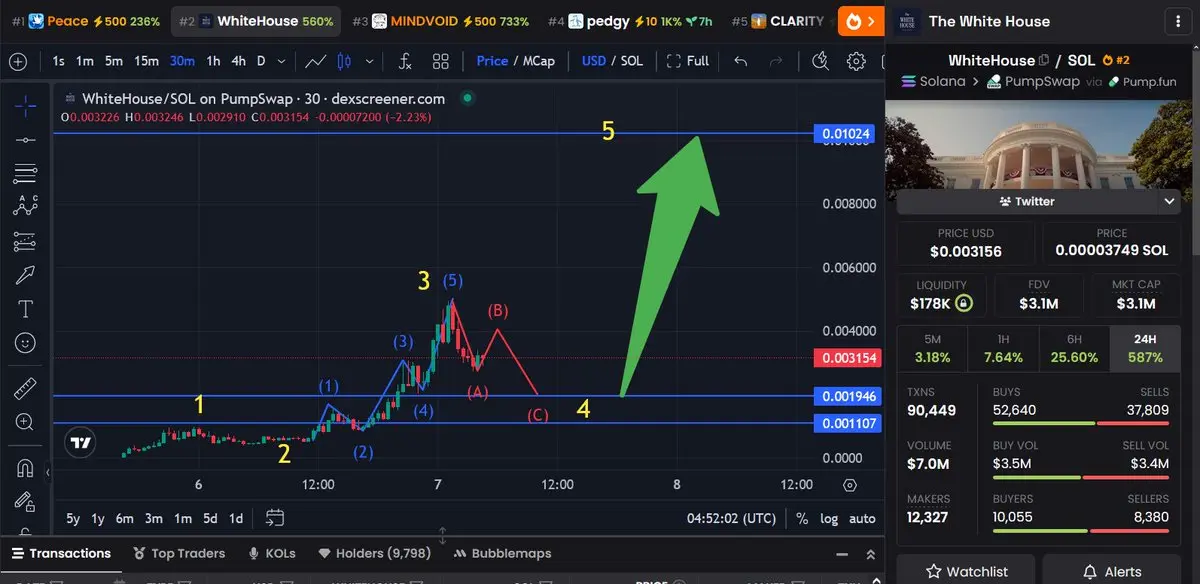
Task: Click the redo arrow
Action: pos(776,61)
